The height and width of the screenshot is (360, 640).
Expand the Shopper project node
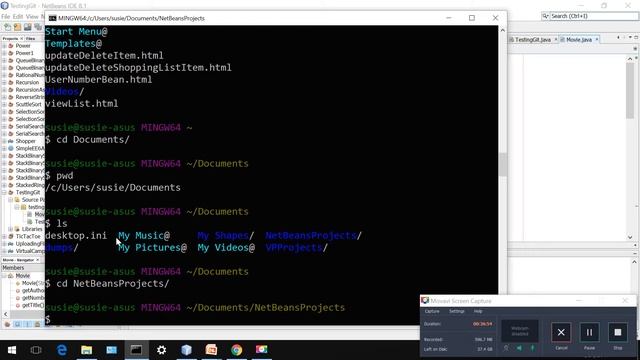(x=4, y=141)
